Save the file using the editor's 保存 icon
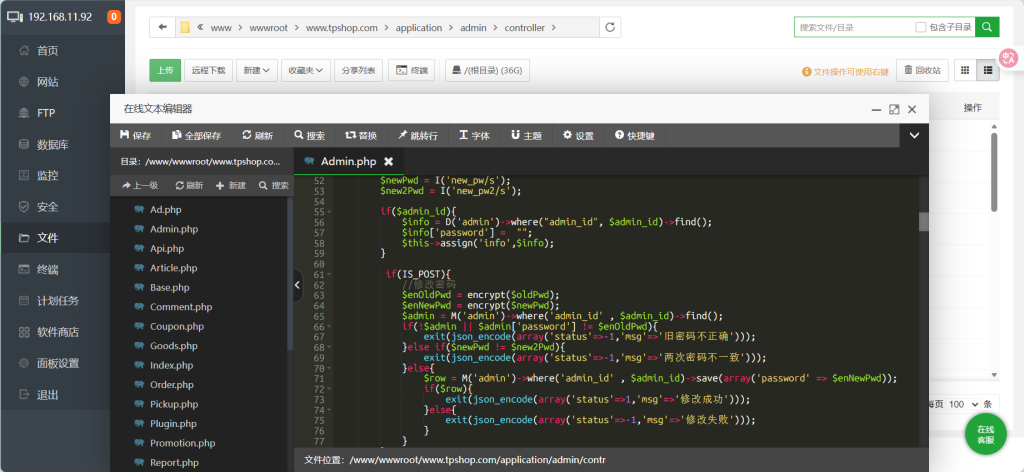The width and height of the screenshot is (1024, 472). (x=135, y=135)
